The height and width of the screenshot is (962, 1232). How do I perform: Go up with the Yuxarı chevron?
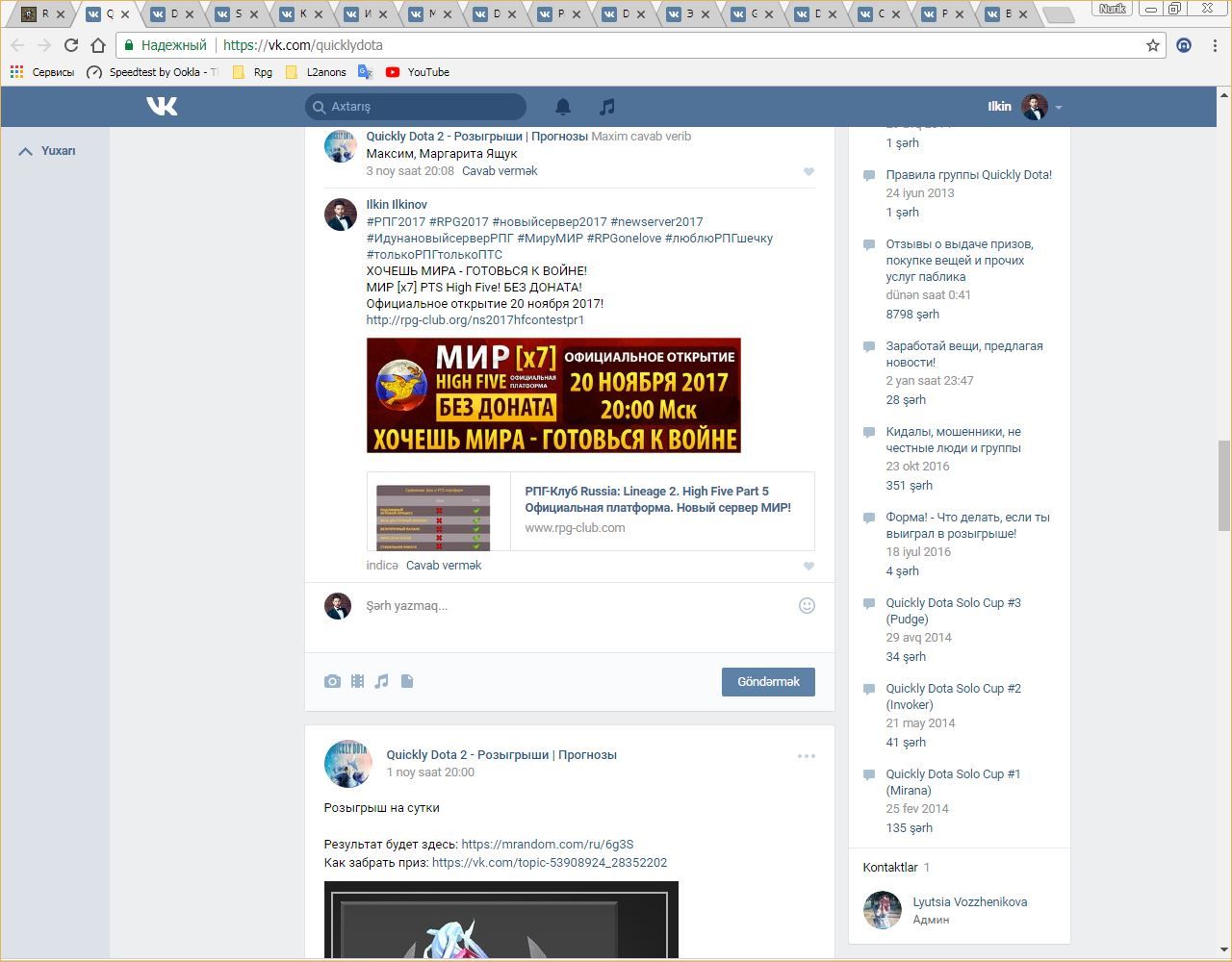[26, 151]
